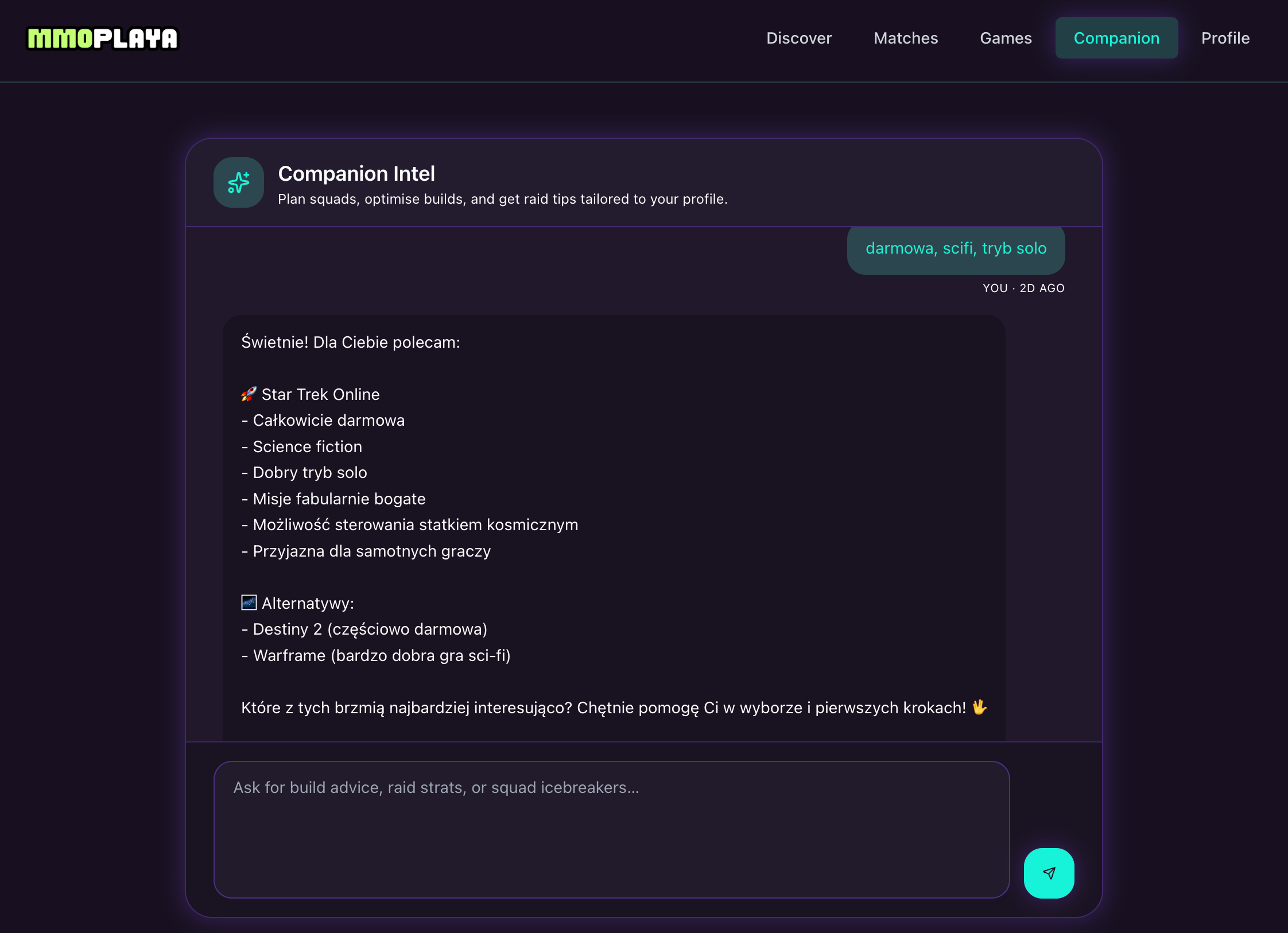Click the "Świetnie! Dla Ciebie polecam:" greeting line

coord(350,342)
